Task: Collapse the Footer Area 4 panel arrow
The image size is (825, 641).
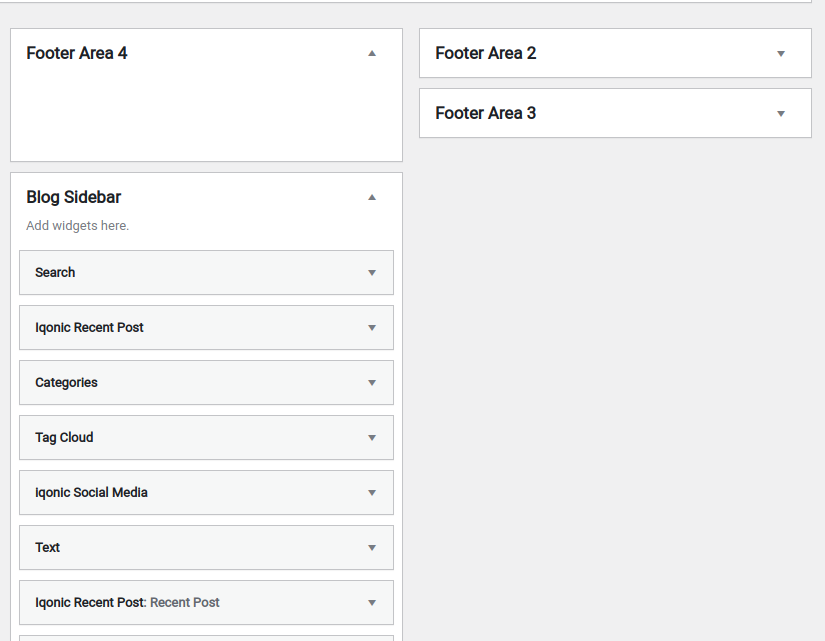Action: pyautogui.click(x=372, y=53)
